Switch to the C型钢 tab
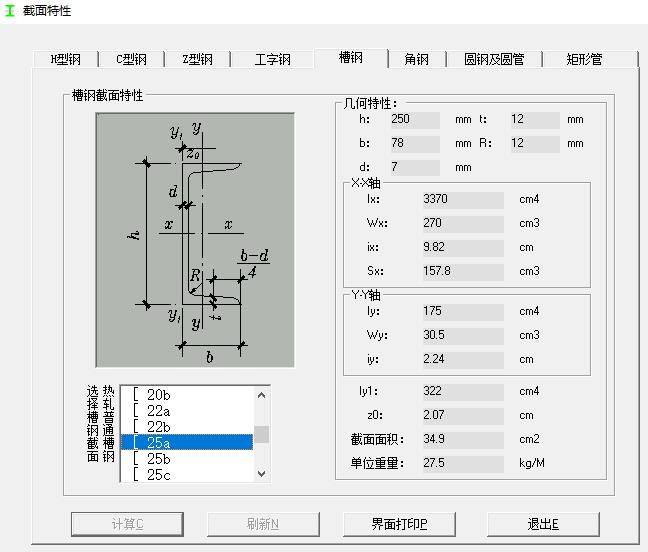The image size is (648, 552). tap(131, 59)
